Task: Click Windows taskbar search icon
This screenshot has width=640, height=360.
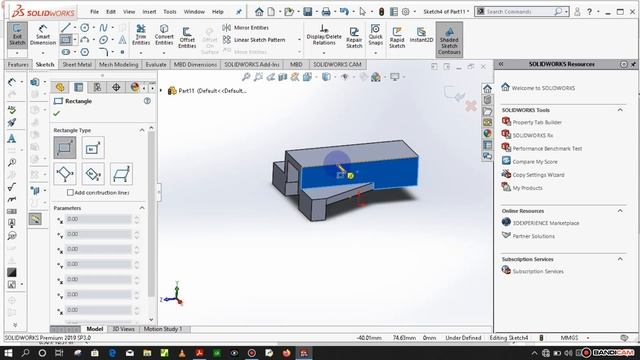Action: (x=25, y=353)
